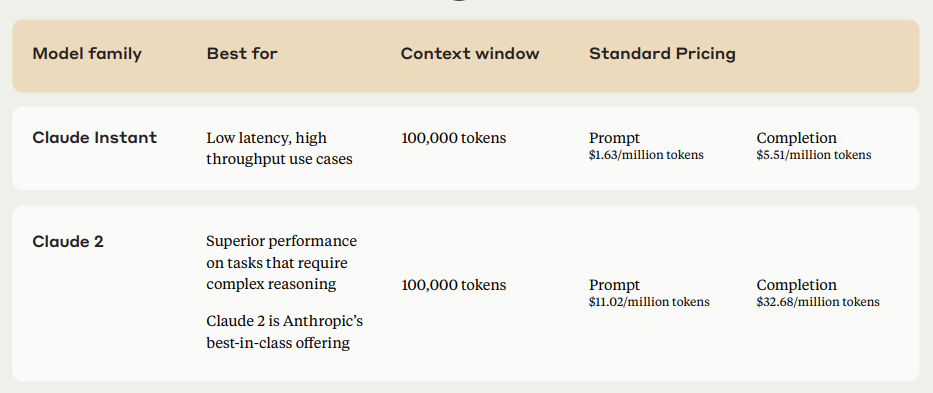
Task: Click the Claude Instant model name
Action: (95, 138)
